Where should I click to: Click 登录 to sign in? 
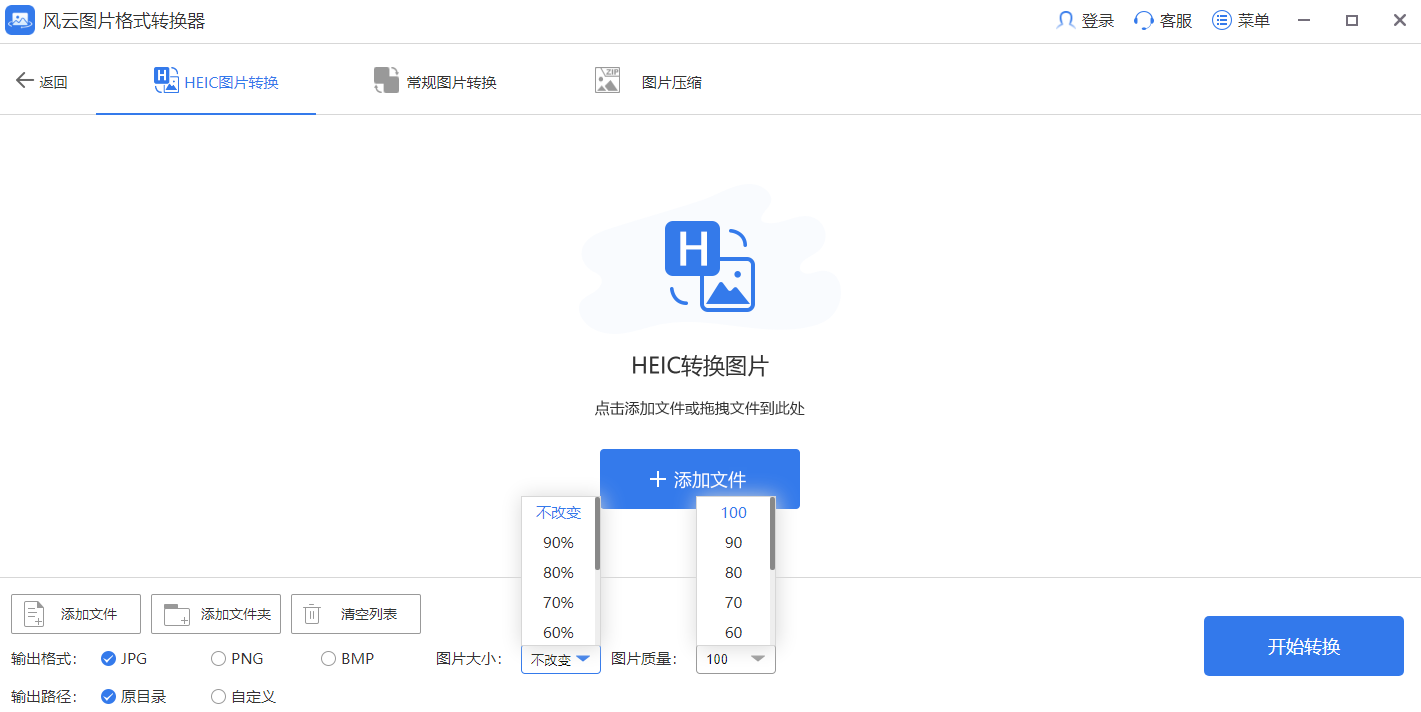1083,19
